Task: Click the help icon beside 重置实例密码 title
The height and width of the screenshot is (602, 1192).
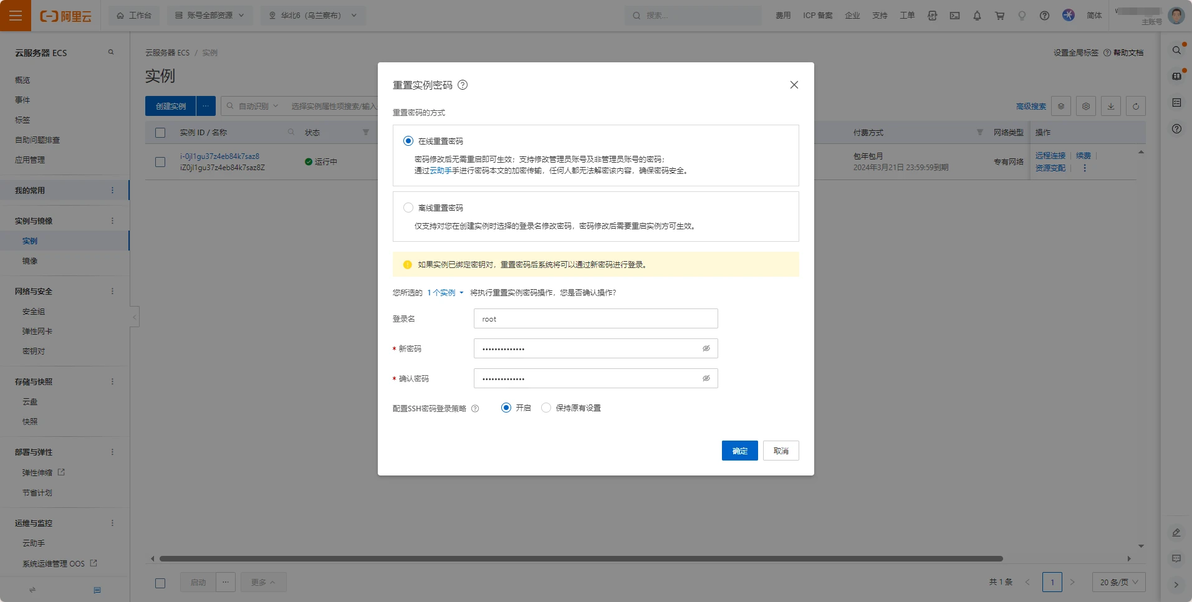Action: point(462,85)
